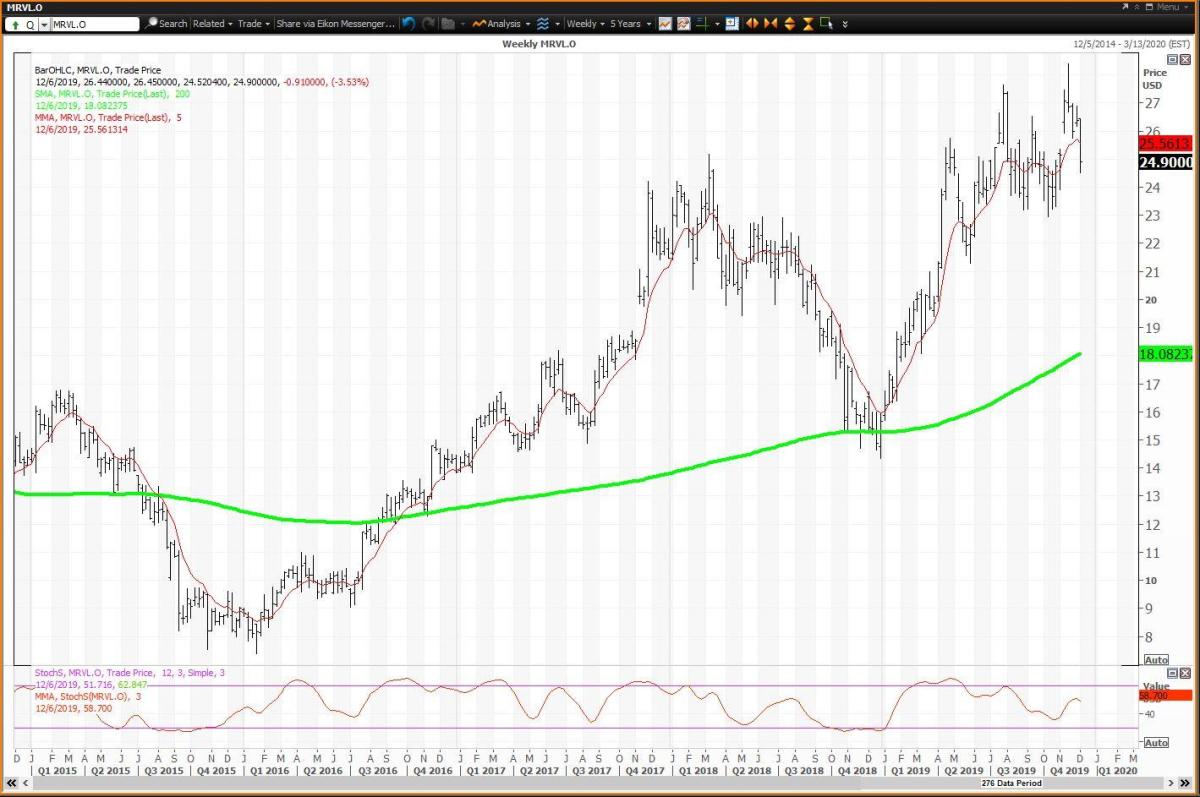Click Auto button on price axis
The image size is (1200, 797).
(1156, 660)
